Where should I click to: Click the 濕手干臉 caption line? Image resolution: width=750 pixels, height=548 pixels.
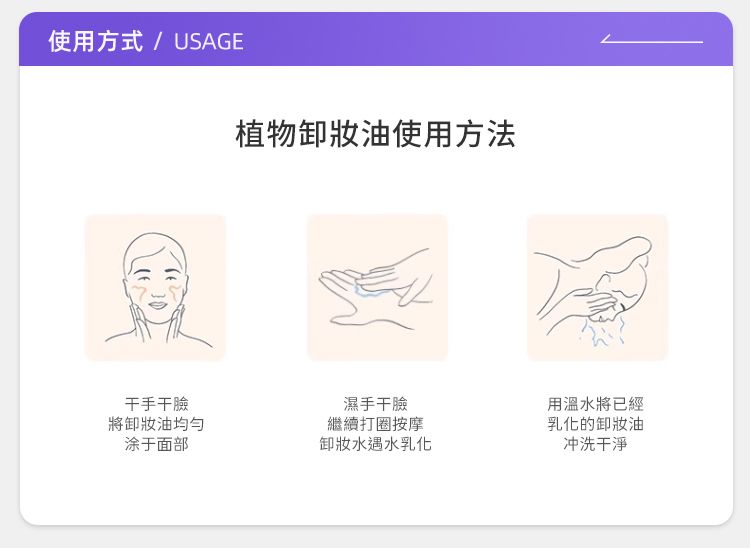pos(375,404)
